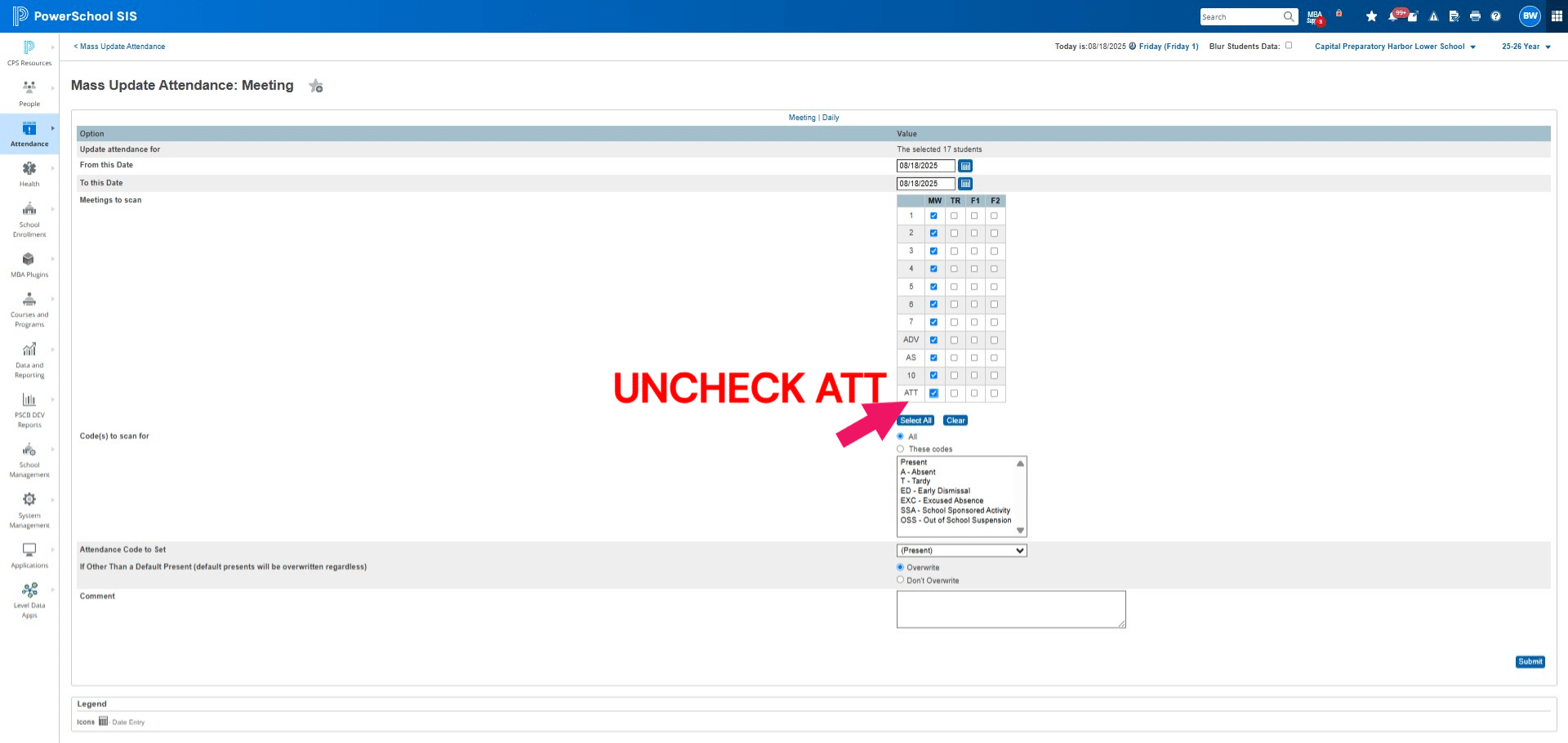The height and width of the screenshot is (743, 1568).
Task: Click the Comment text area
Action: tap(1011, 609)
